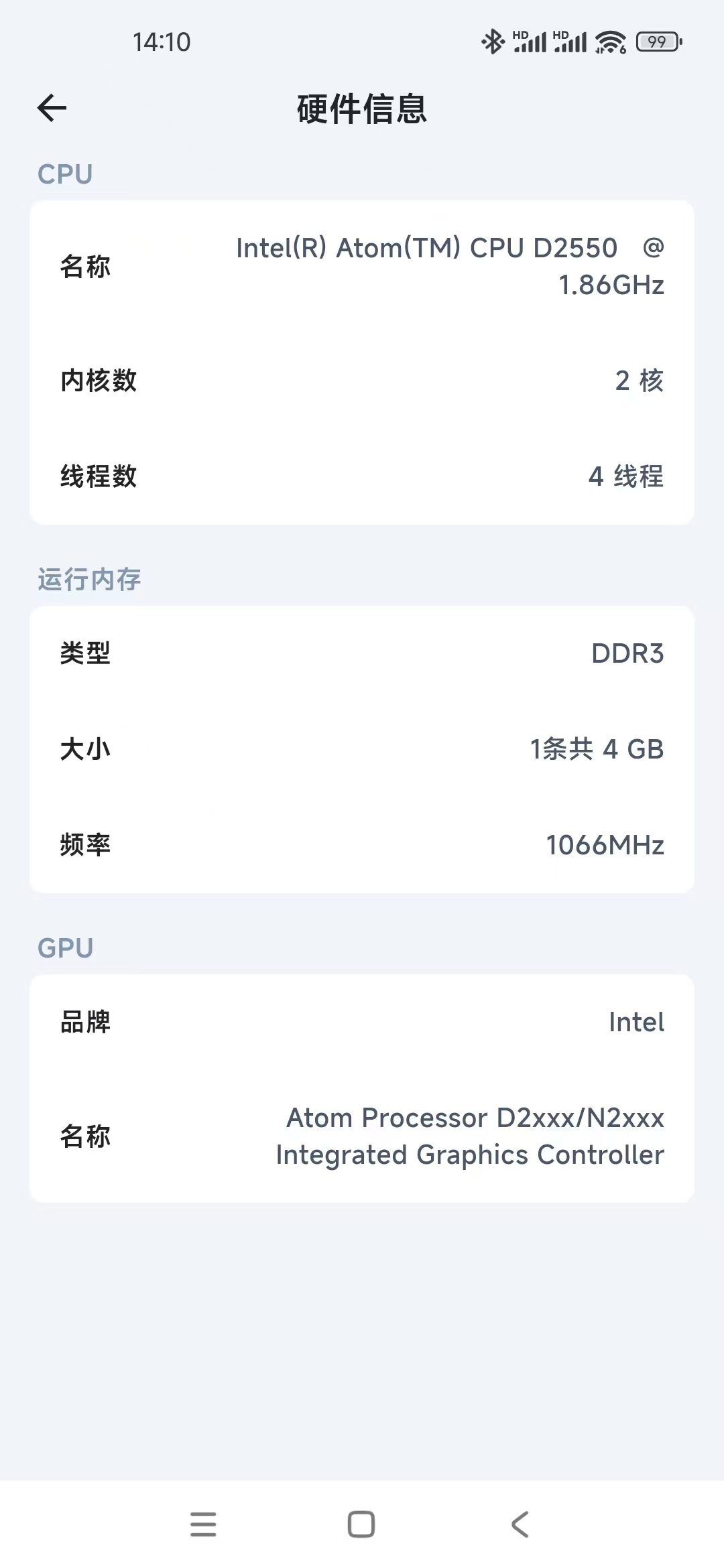Tap the back arrow in header

point(52,108)
